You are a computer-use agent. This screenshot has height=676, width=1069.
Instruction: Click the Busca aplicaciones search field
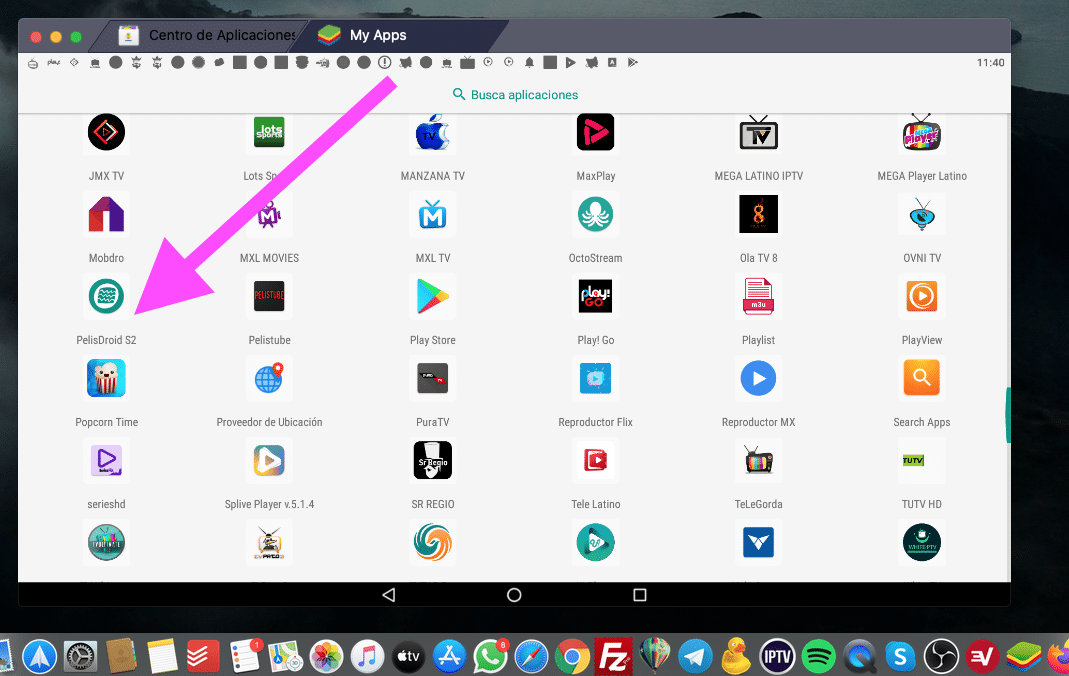click(514, 94)
